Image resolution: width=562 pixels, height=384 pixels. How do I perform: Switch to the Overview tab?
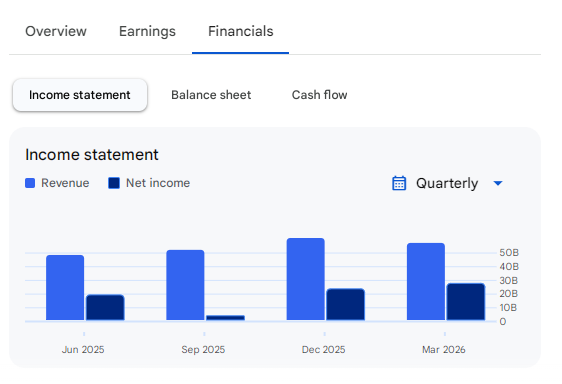[x=56, y=31]
